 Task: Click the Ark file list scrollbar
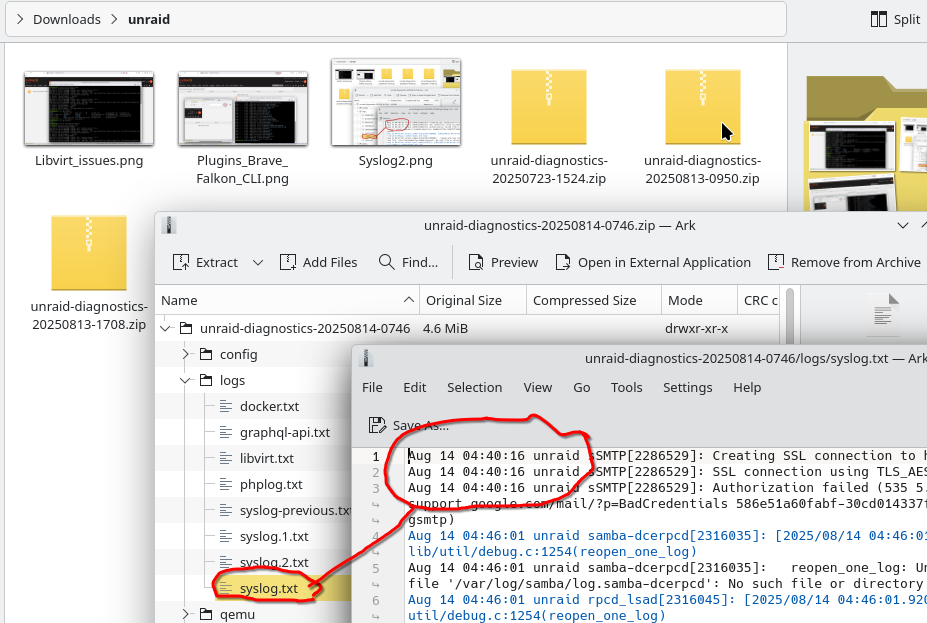[x=790, y=316]
